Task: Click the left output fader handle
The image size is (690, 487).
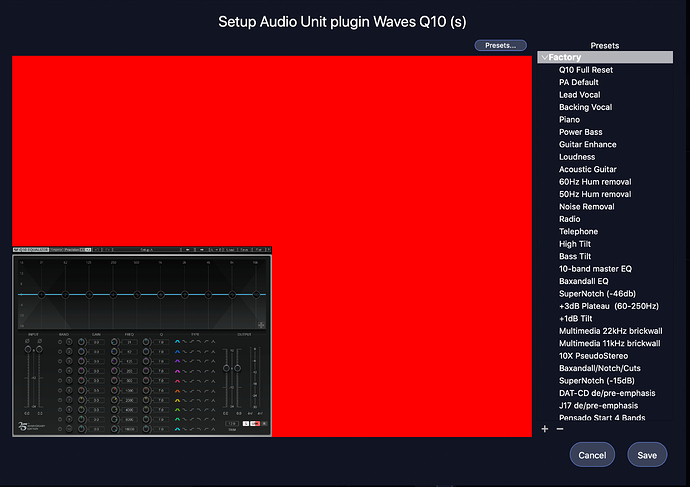Action: (x=226, y=368)
